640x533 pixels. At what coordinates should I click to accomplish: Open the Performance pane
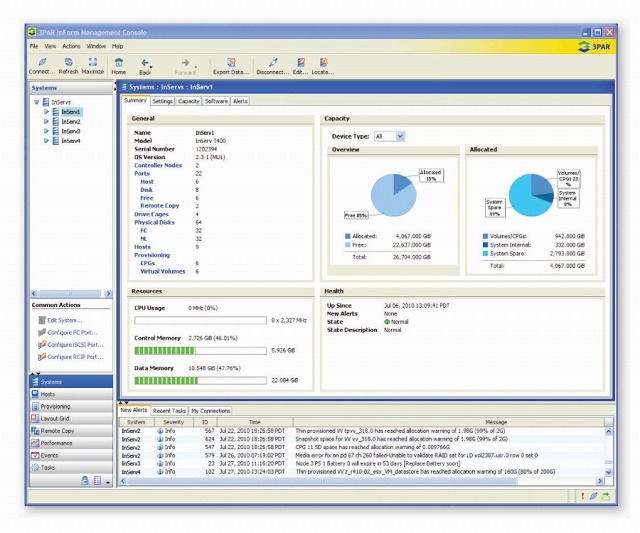point(71,443)
